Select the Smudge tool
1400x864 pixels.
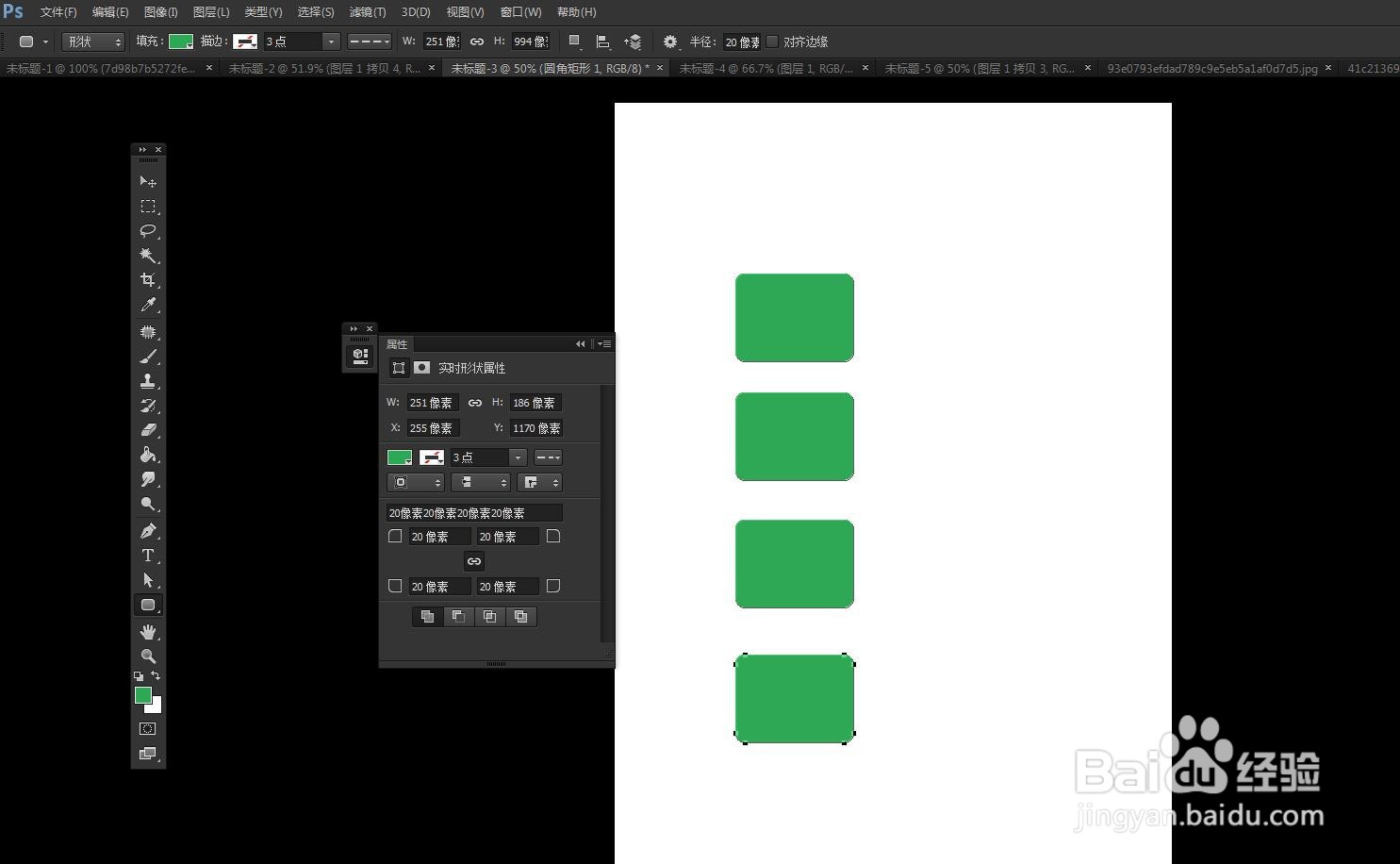tap(148, 479)
